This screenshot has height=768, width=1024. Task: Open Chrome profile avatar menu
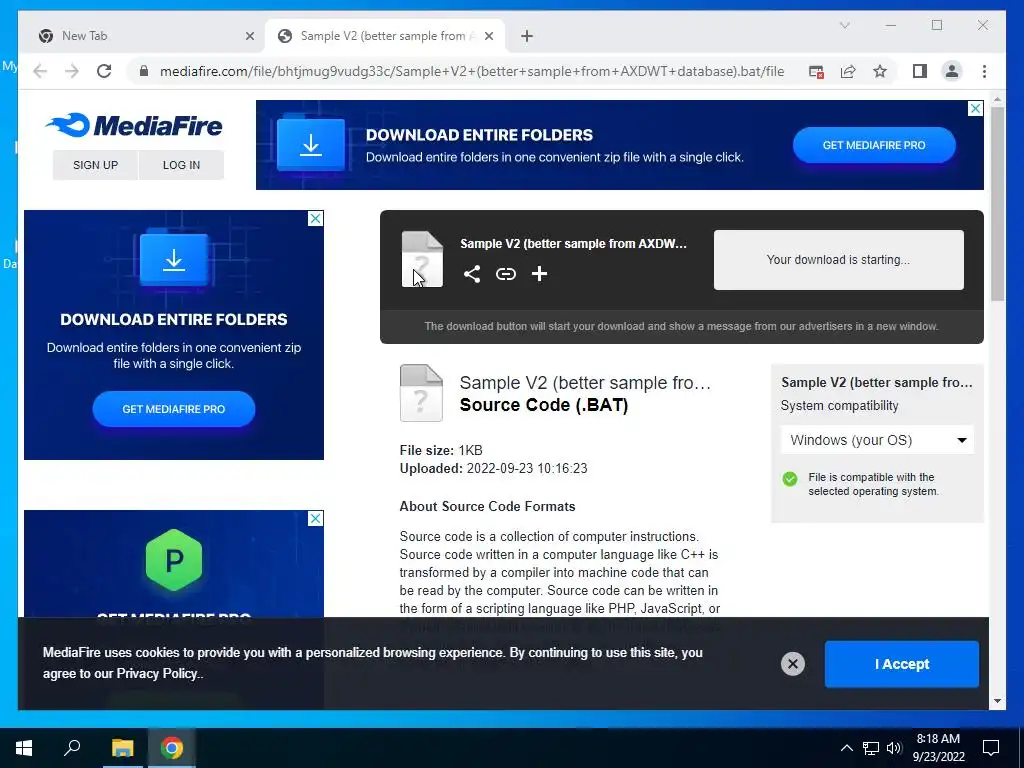[x=952, y=71]
